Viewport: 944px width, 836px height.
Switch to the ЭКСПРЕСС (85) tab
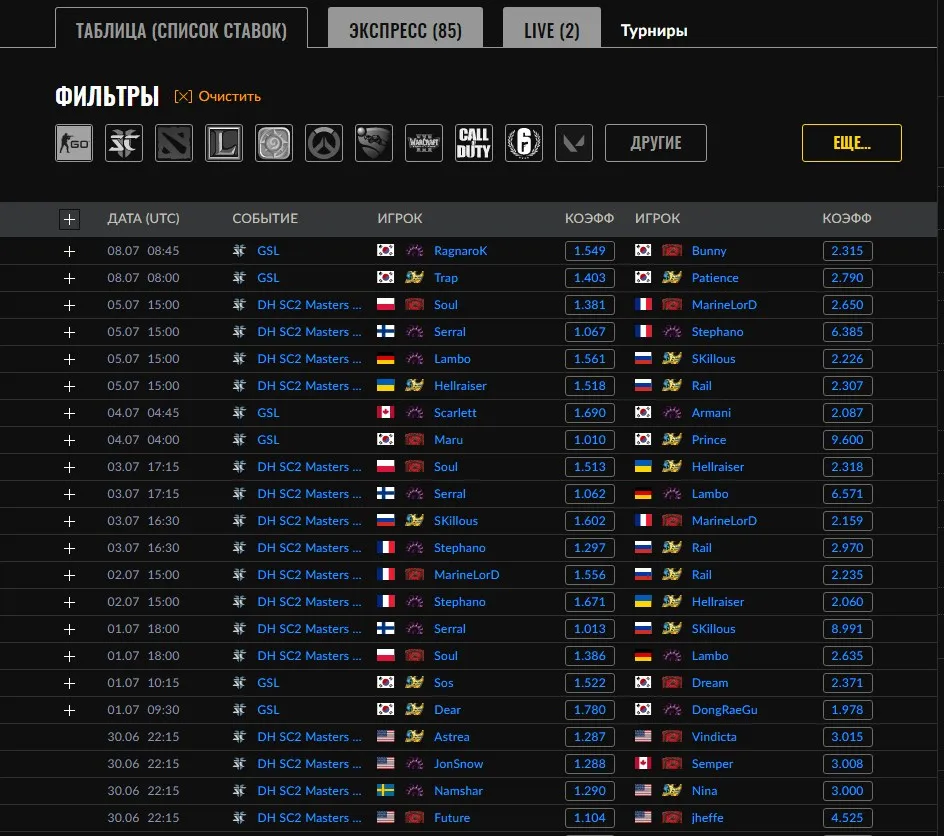pyautogui.click(x=405, y=29)
